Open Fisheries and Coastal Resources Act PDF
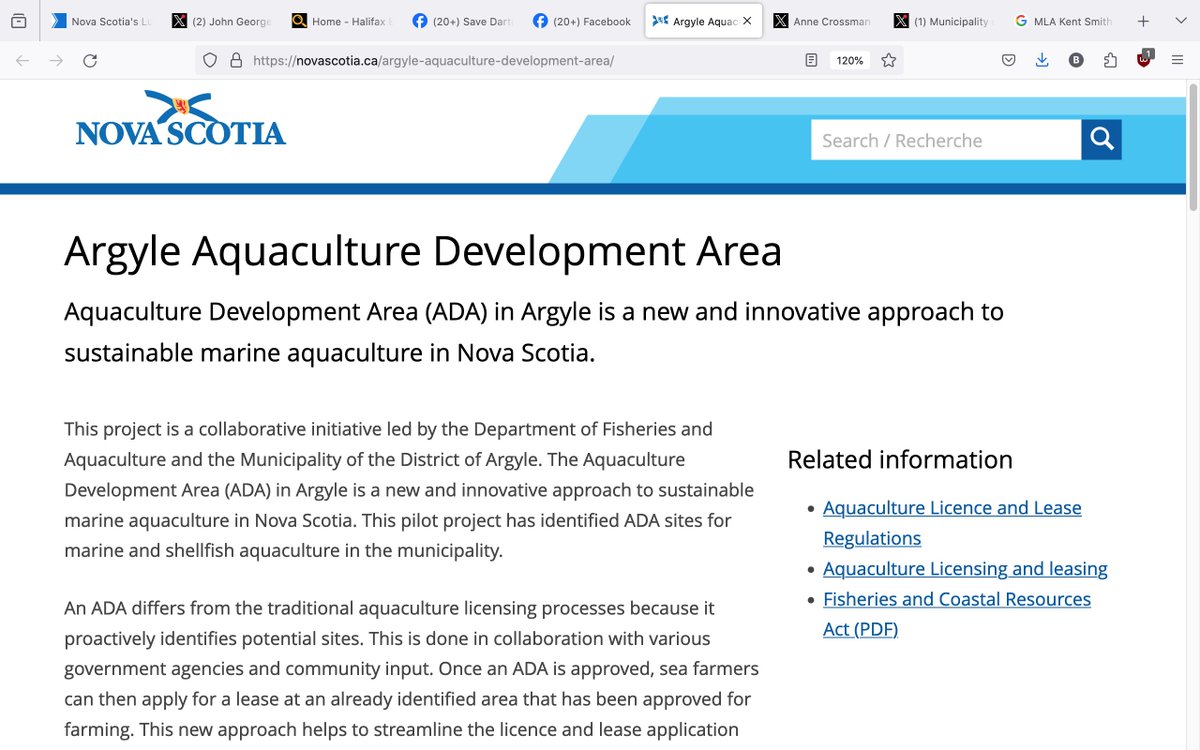This screenshot has width=1200, height=750. (x=957, y=614)
